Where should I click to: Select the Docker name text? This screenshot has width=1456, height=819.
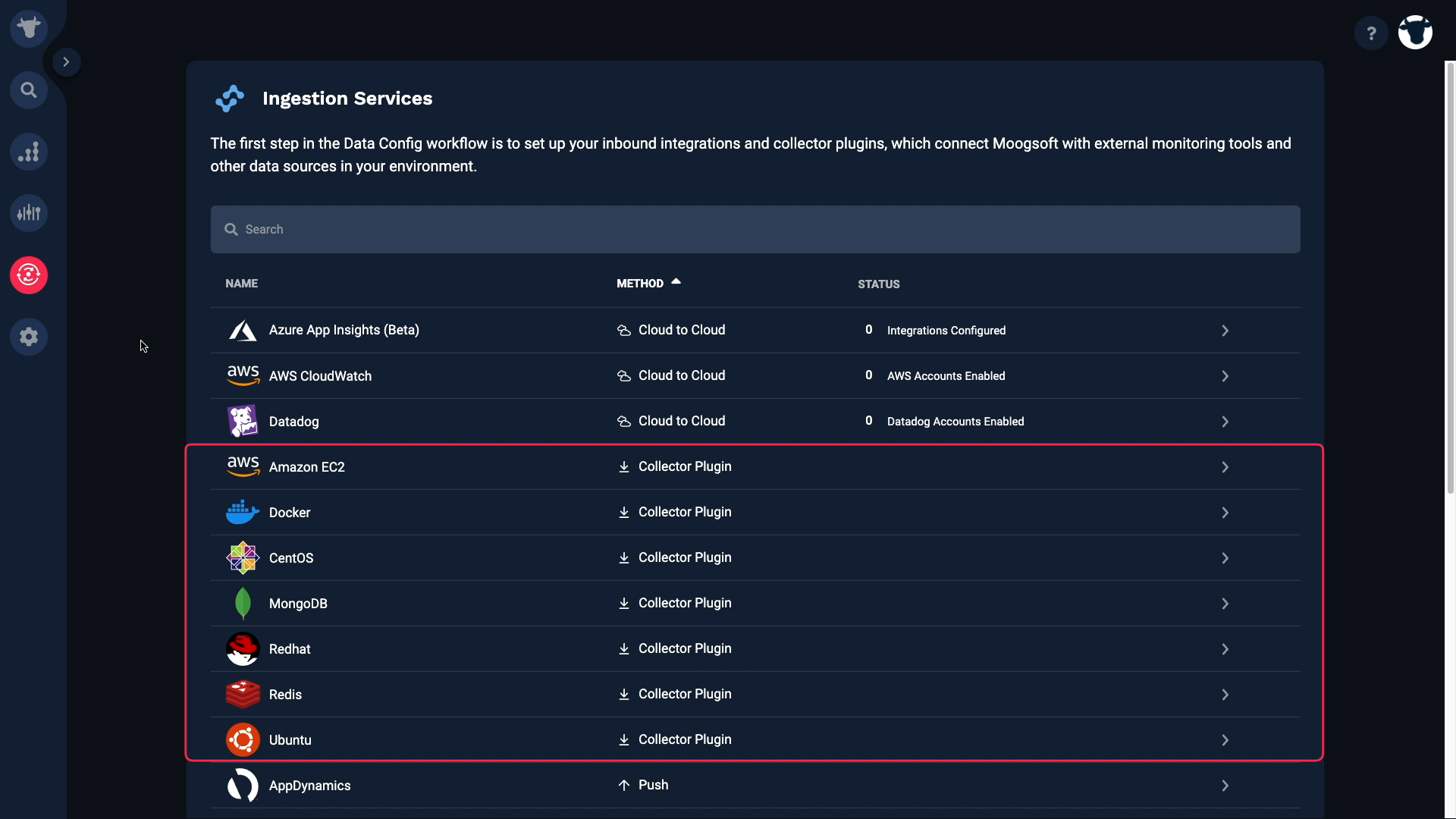point(290,513)
